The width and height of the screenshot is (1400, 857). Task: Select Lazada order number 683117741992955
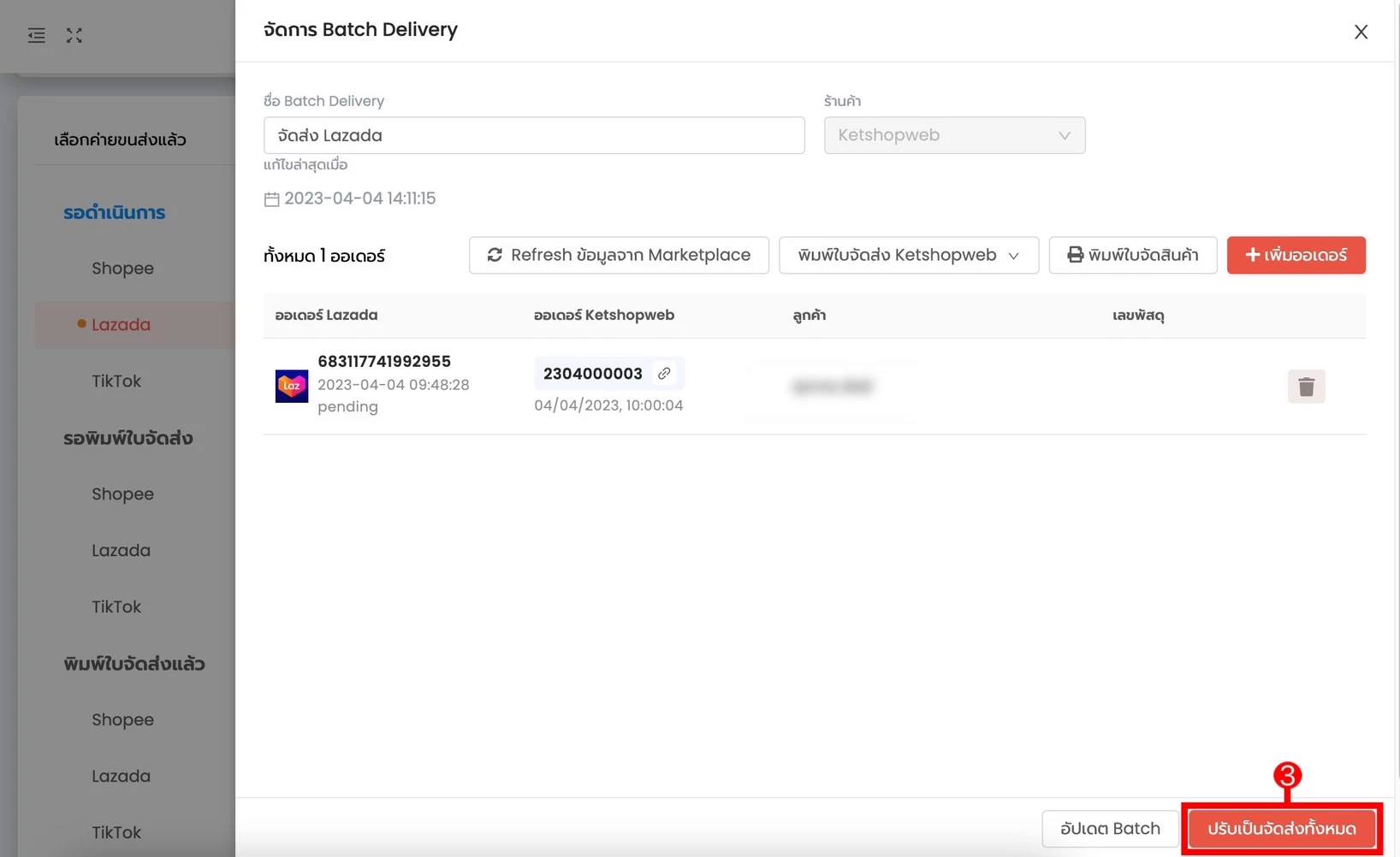[384, 362]
